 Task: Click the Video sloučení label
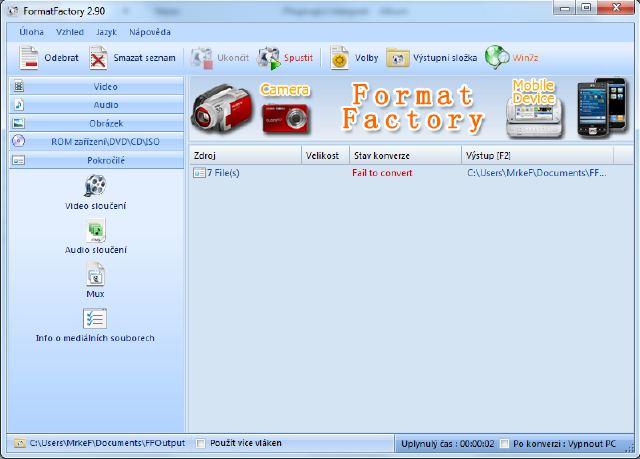tap(96, 206)
